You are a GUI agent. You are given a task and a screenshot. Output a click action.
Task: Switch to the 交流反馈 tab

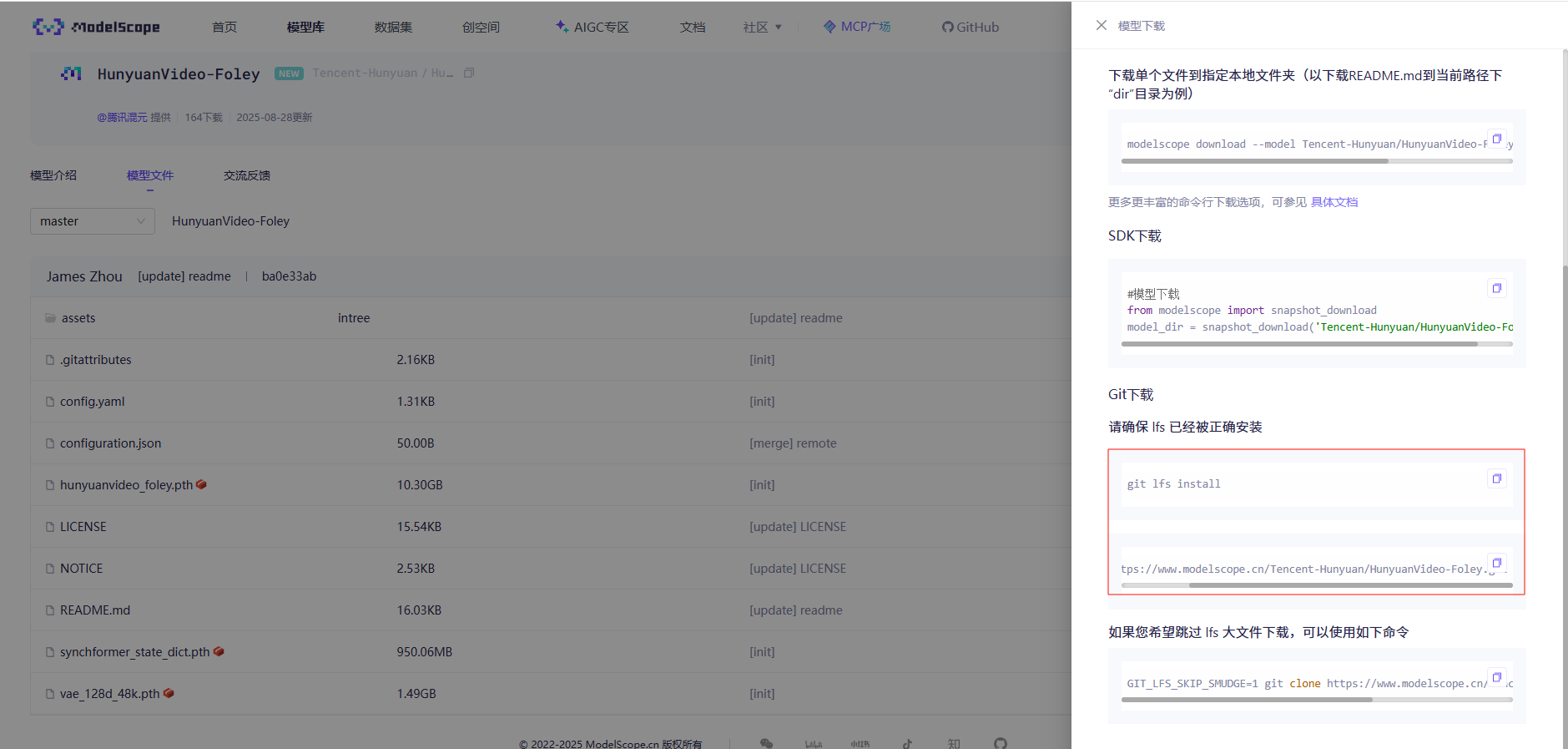247,175
